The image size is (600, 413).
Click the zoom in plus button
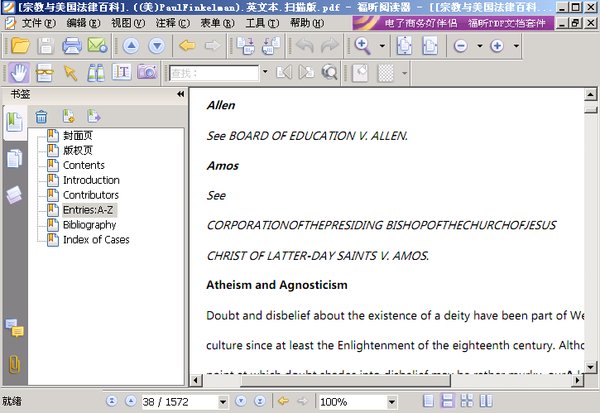(497, 46)
